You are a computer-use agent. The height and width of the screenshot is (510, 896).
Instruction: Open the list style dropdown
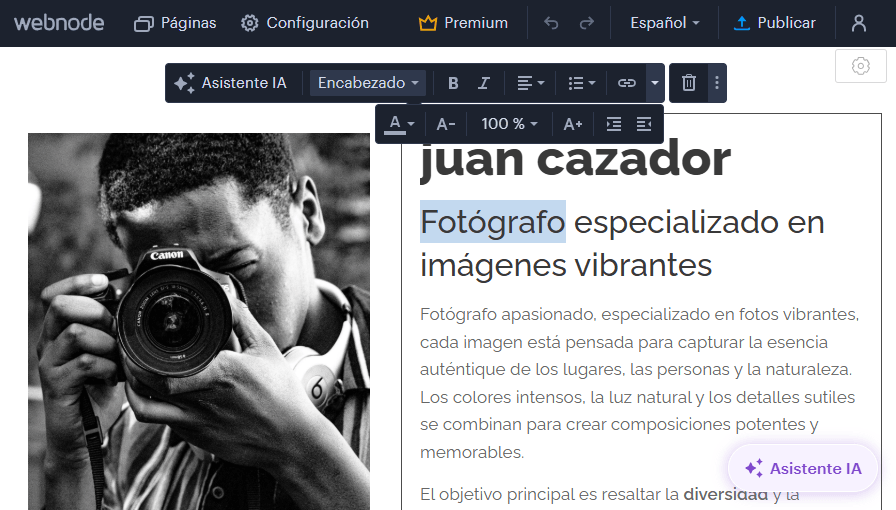[x=582, y=83]
